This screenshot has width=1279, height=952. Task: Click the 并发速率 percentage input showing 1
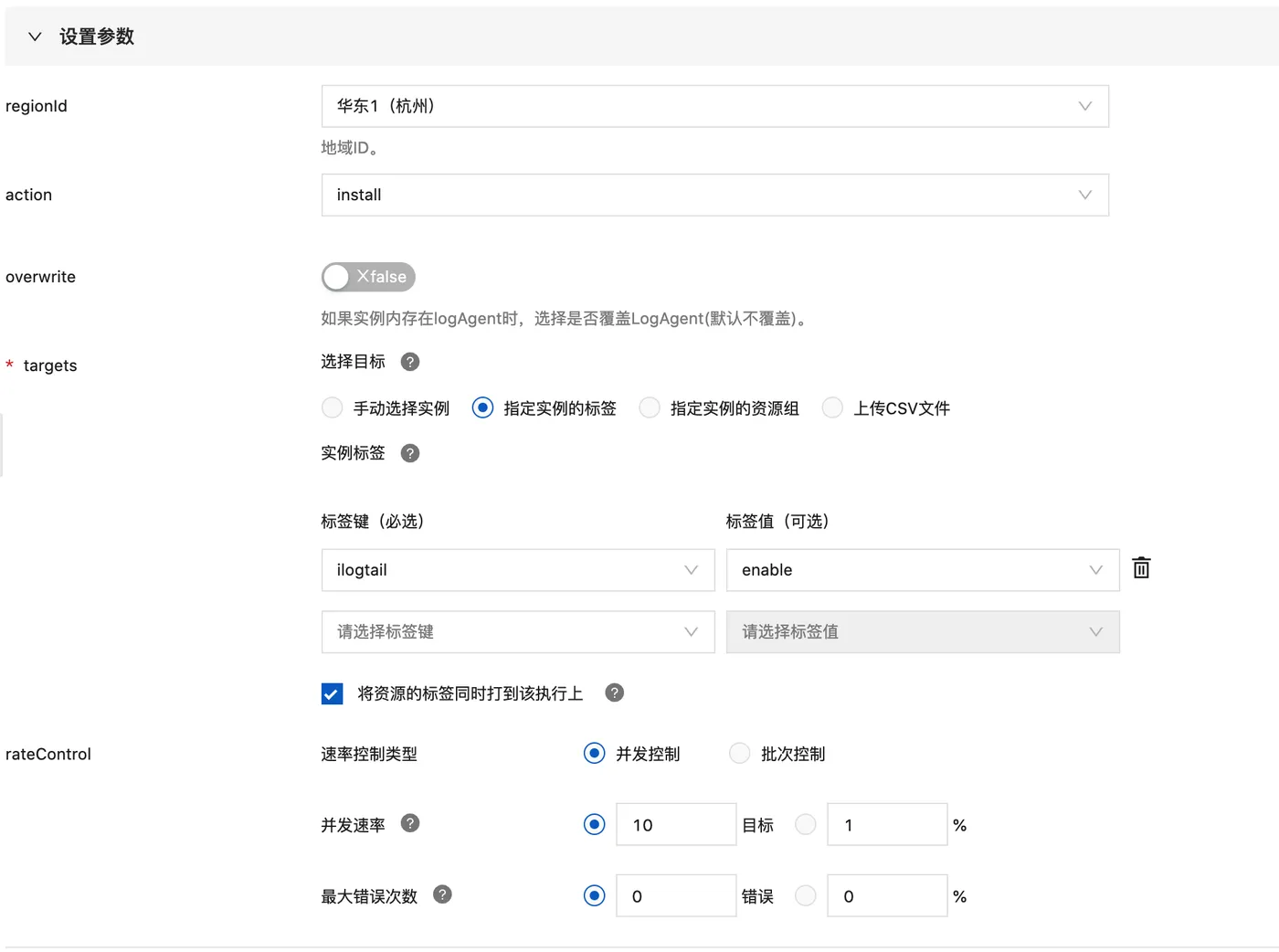point(887,825)
